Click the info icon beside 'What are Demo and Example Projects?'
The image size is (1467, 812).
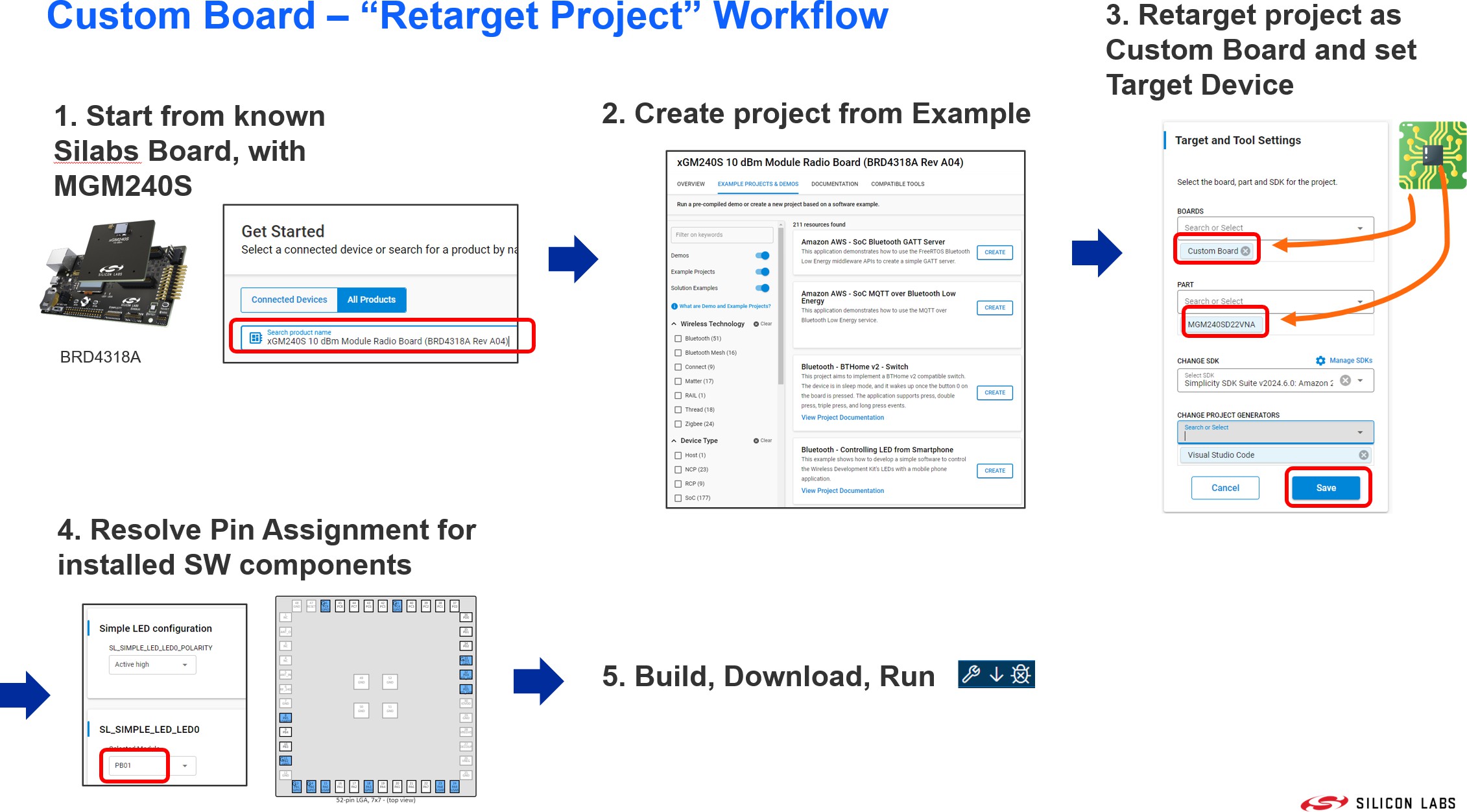pyautogui.click(x=674, y=306)
